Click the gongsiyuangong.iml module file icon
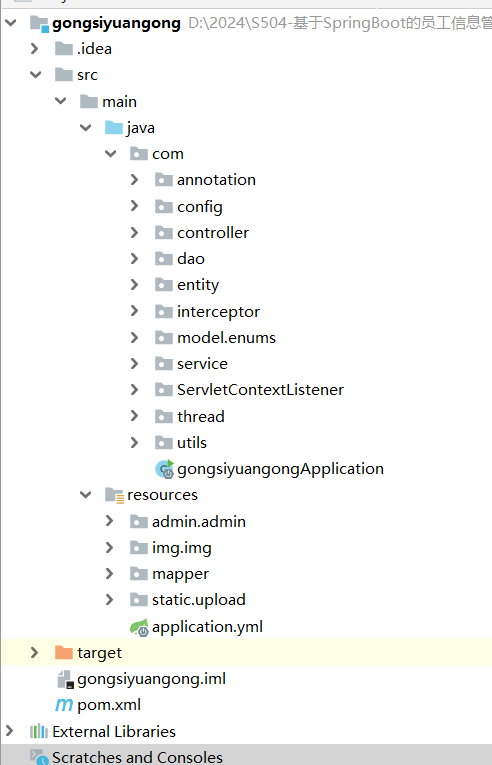Viewport: 492px width, 765px height. pyautogui.click(x=65, y=679)
